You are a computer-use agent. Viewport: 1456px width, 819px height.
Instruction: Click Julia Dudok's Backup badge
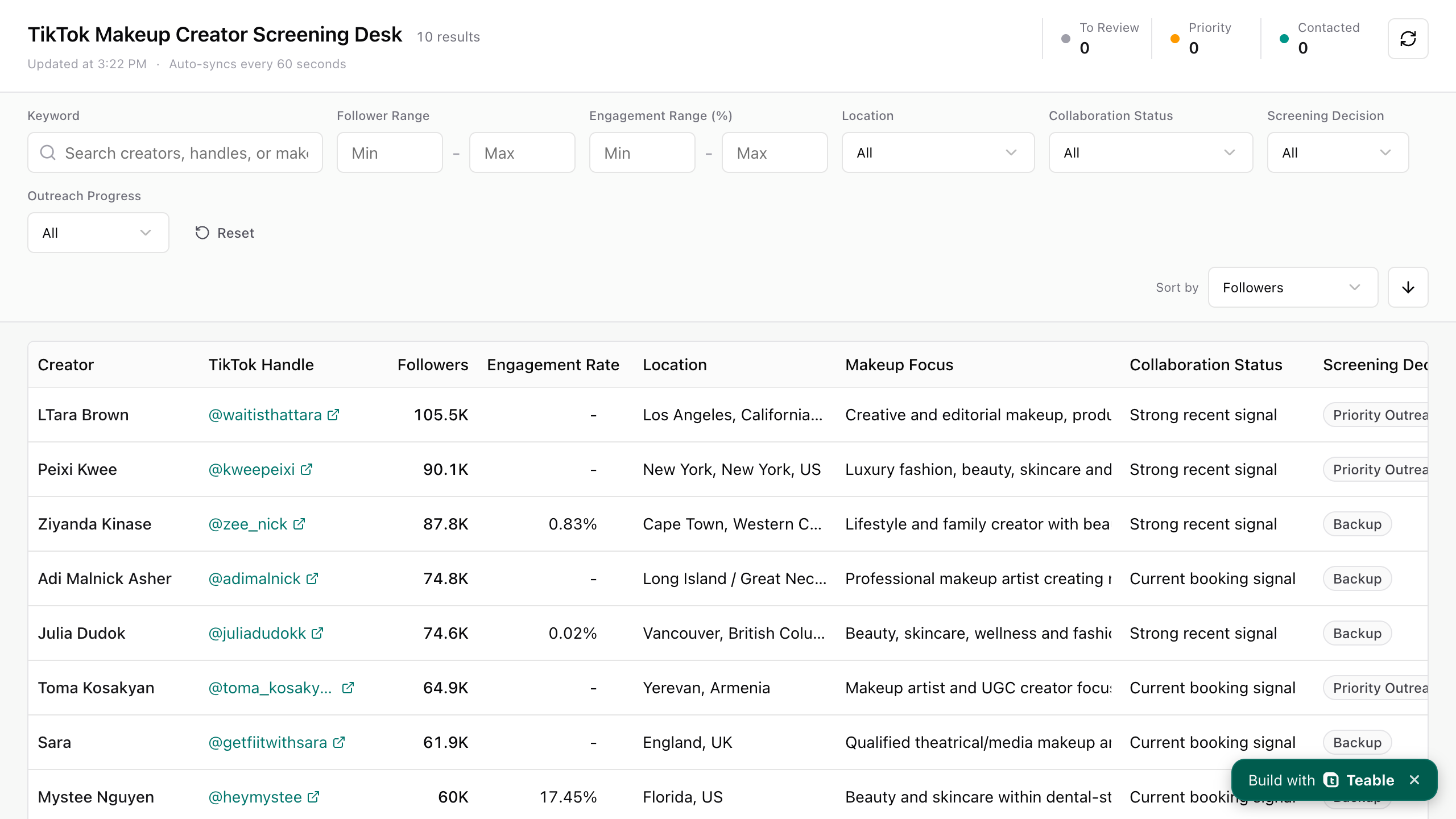tap(1357, 633)
